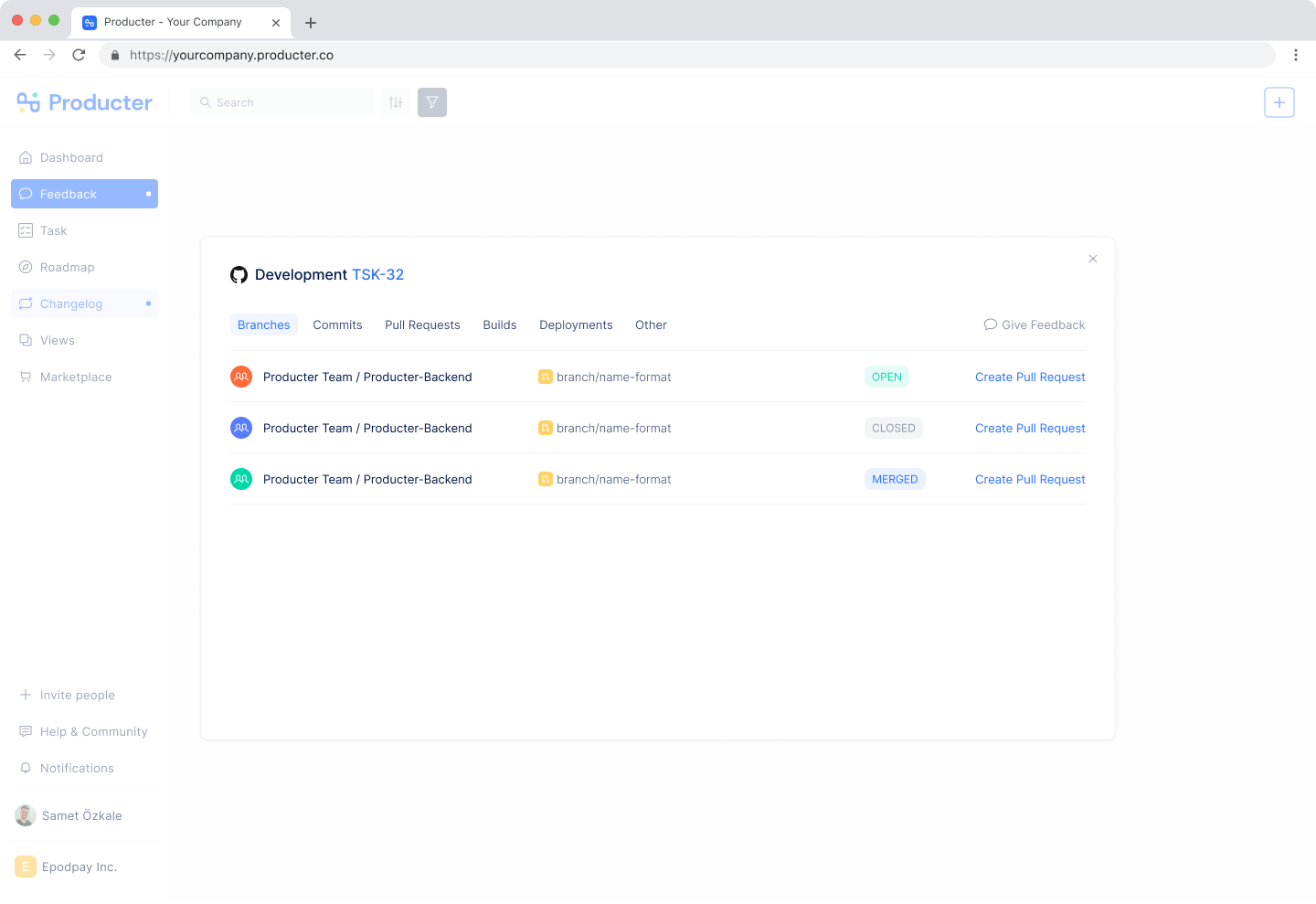Viewport: 1316px width, 904px height.
Task: Open Dashboard in sidebar
Action: [84, 157]
